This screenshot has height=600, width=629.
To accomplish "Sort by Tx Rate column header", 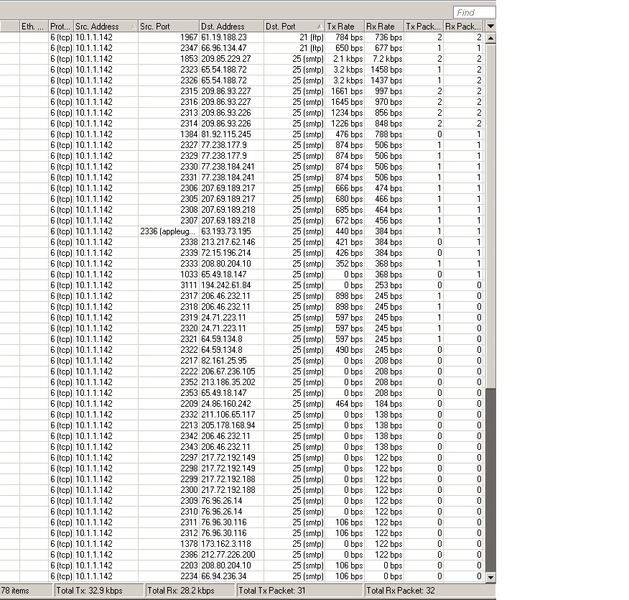I will (344, 26).
